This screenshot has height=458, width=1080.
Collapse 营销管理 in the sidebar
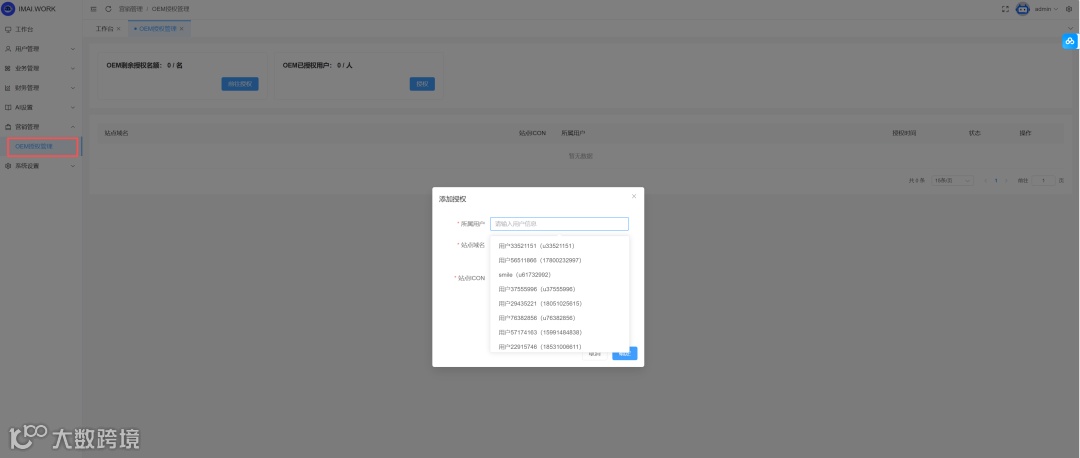click(41, 127)
